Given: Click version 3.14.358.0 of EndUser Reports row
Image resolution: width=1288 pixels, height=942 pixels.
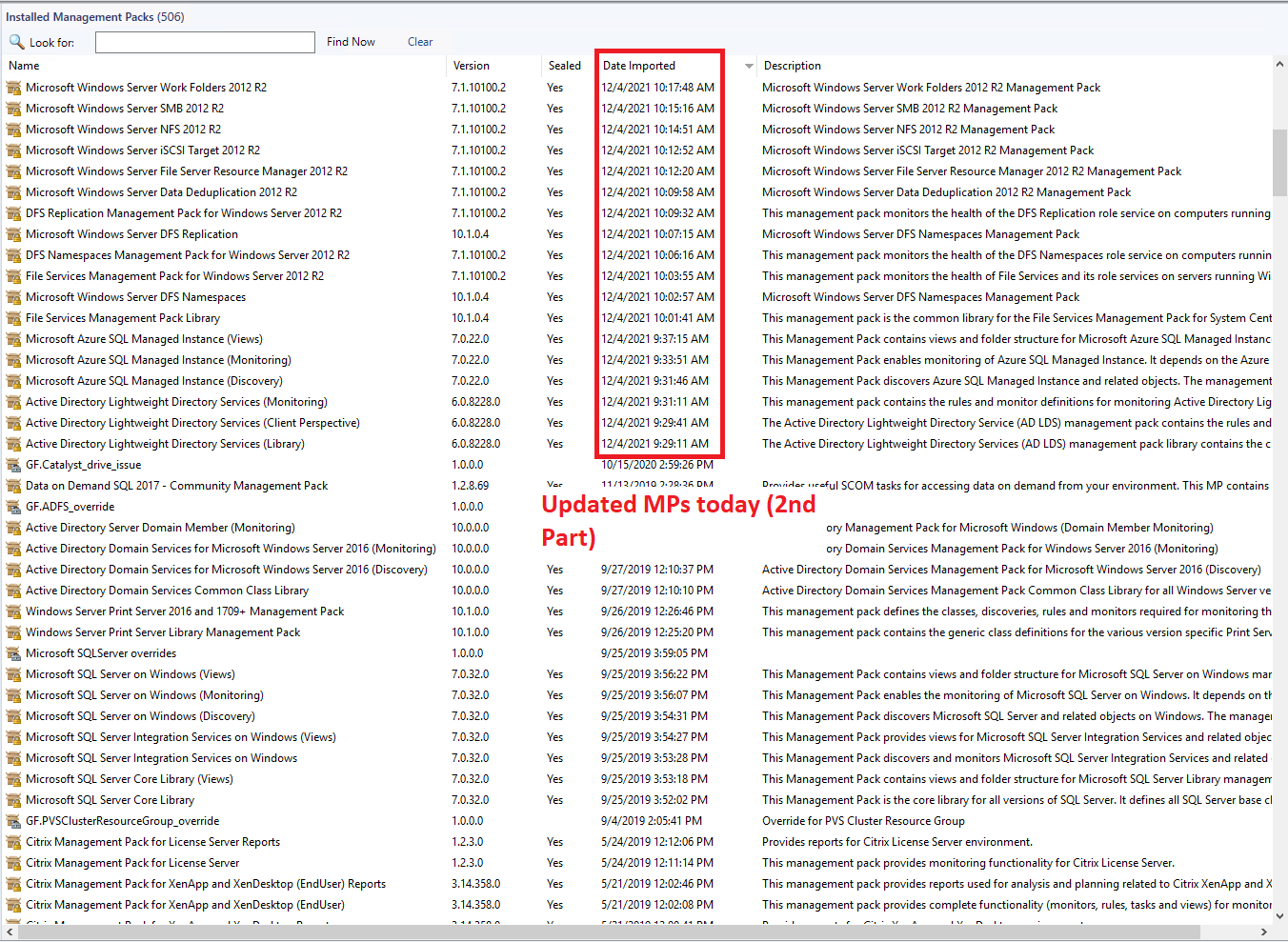Looking at the screenshot, I should coord(476,884).
